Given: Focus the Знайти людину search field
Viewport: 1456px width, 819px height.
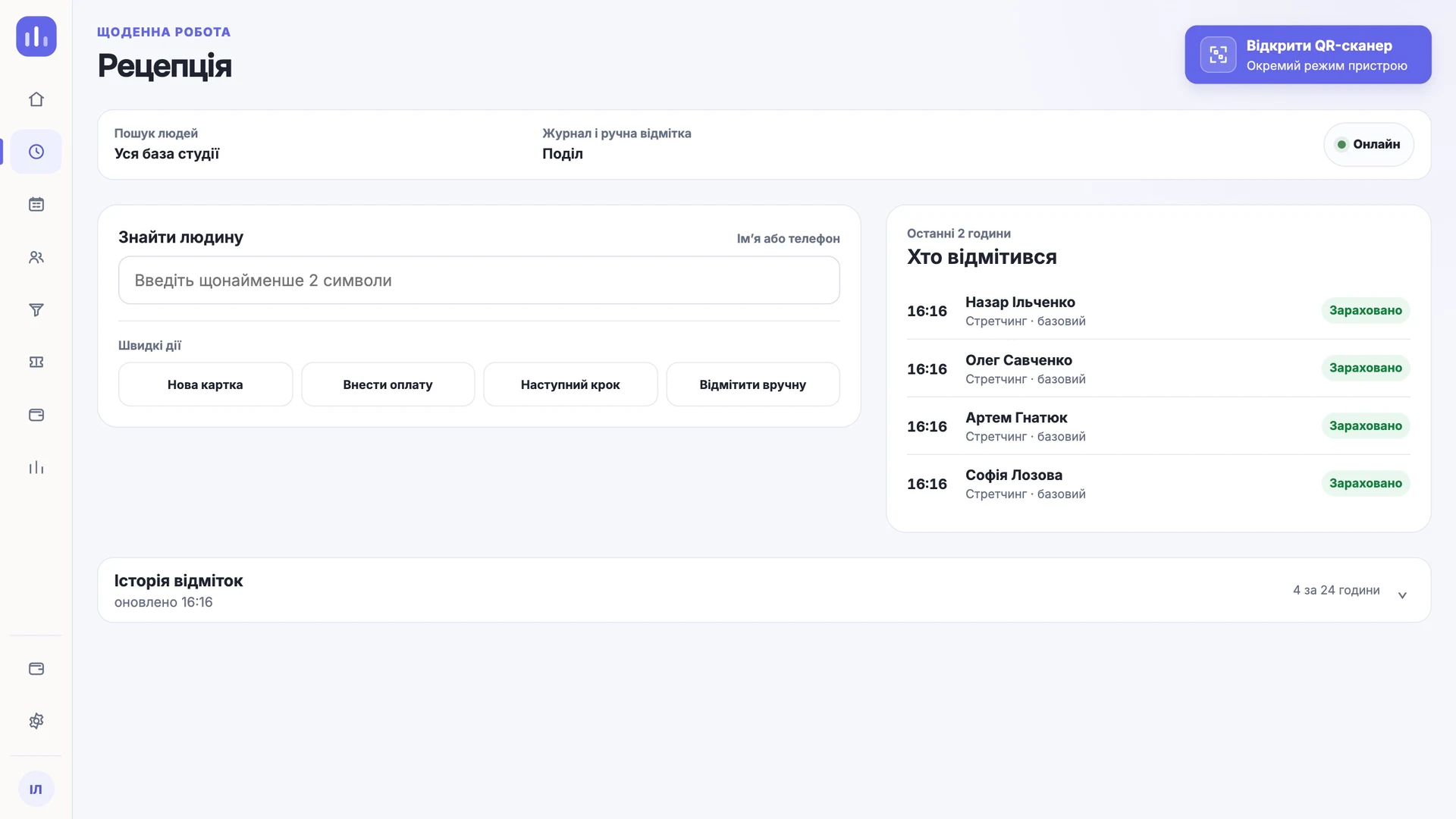Looking at the screenshot, I should [479, 280].
